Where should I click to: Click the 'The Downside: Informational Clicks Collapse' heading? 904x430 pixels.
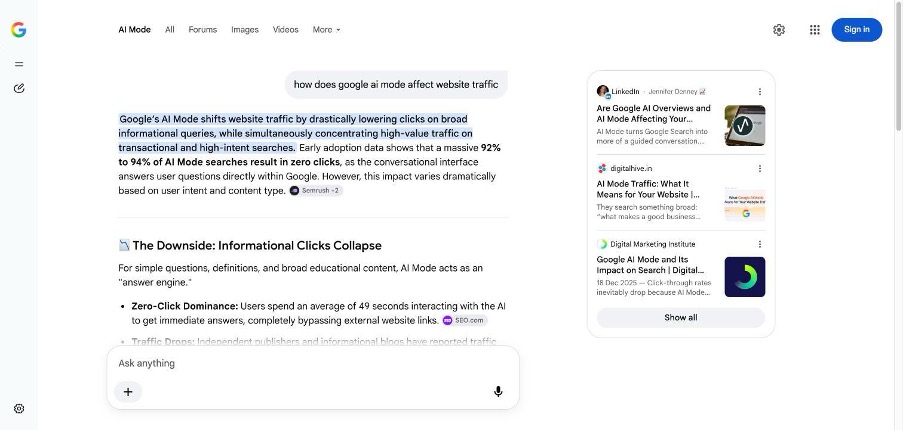click(257, 246)
